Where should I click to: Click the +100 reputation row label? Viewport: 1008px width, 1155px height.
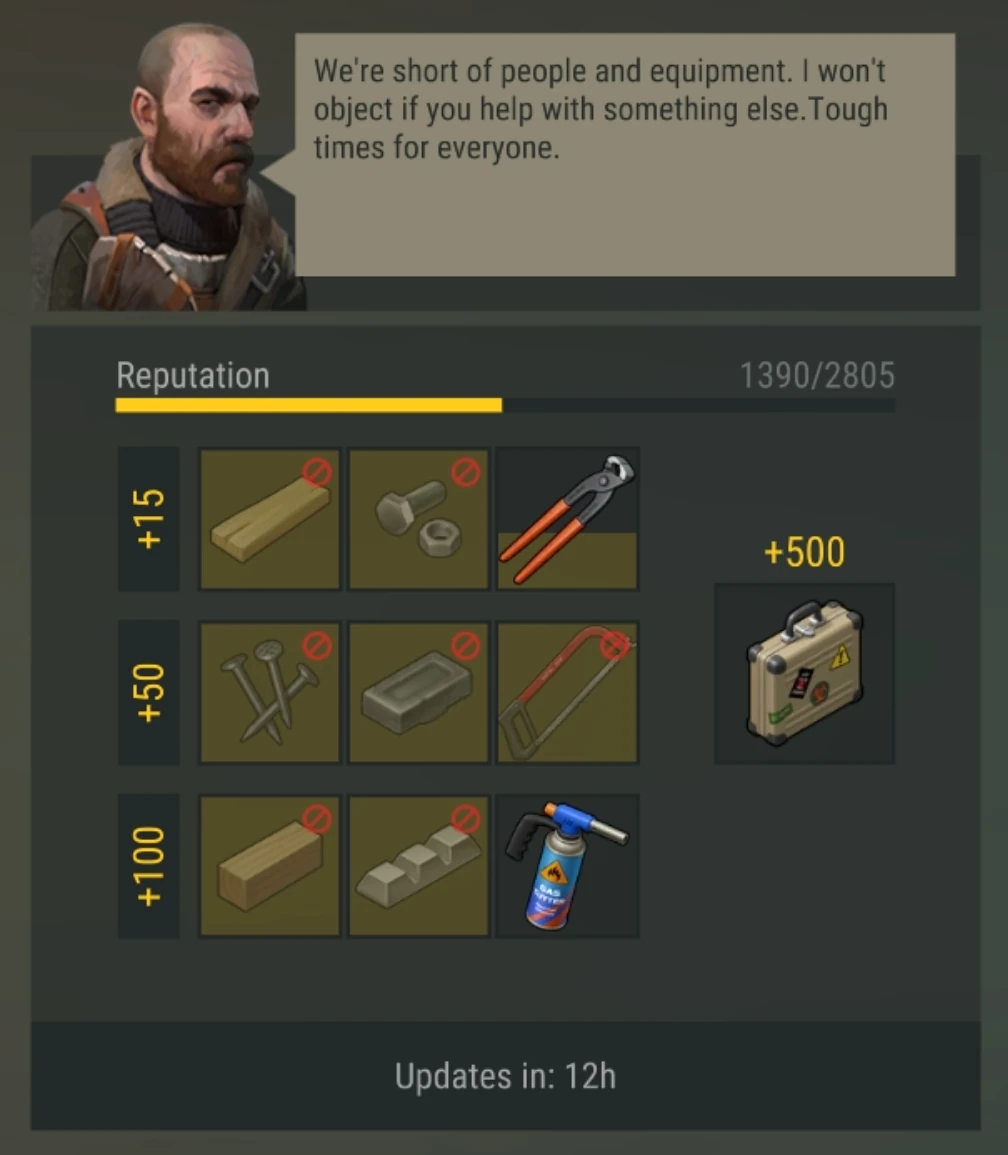point(149,866)
